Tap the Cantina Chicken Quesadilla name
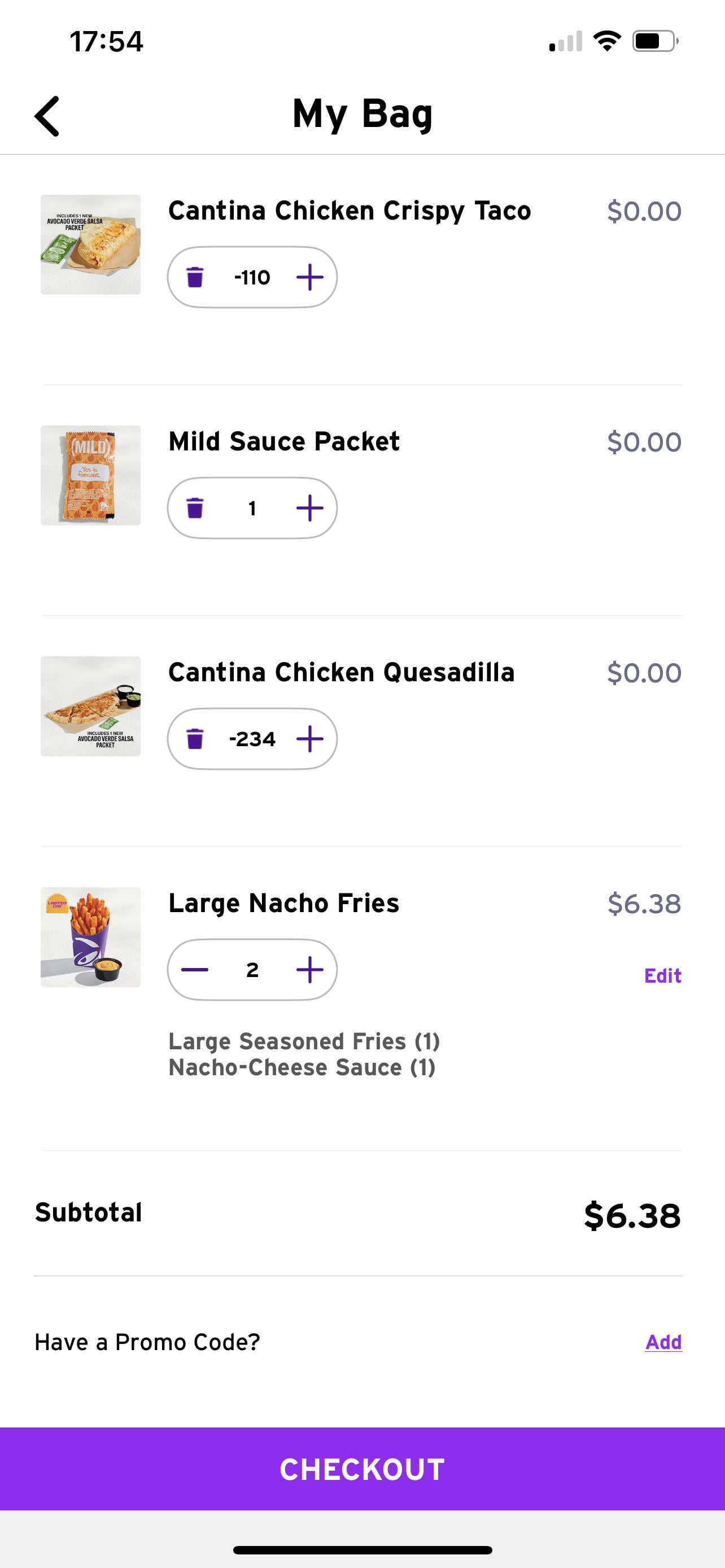Image resolution: width=725 pixels, height=1568 pixels. point(342,673)
